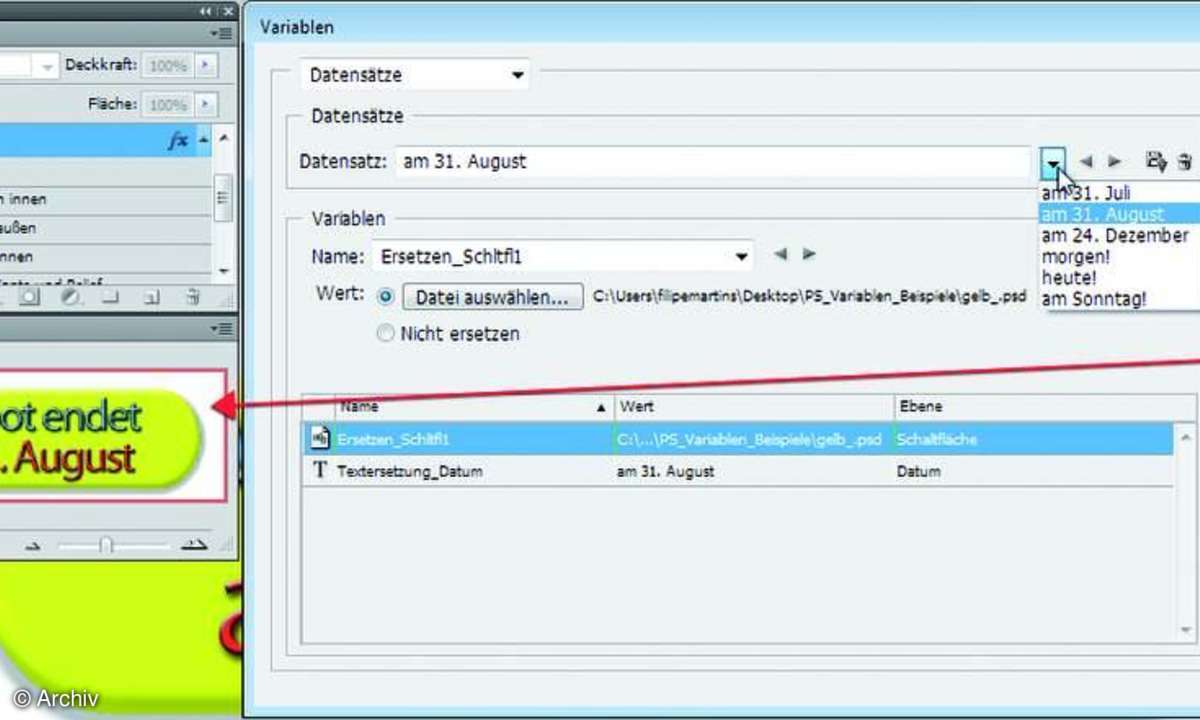Viewport: 1200px width, 720px height.
Task: Click the 'Datei auswählen...' button
Action: [493, 297]
